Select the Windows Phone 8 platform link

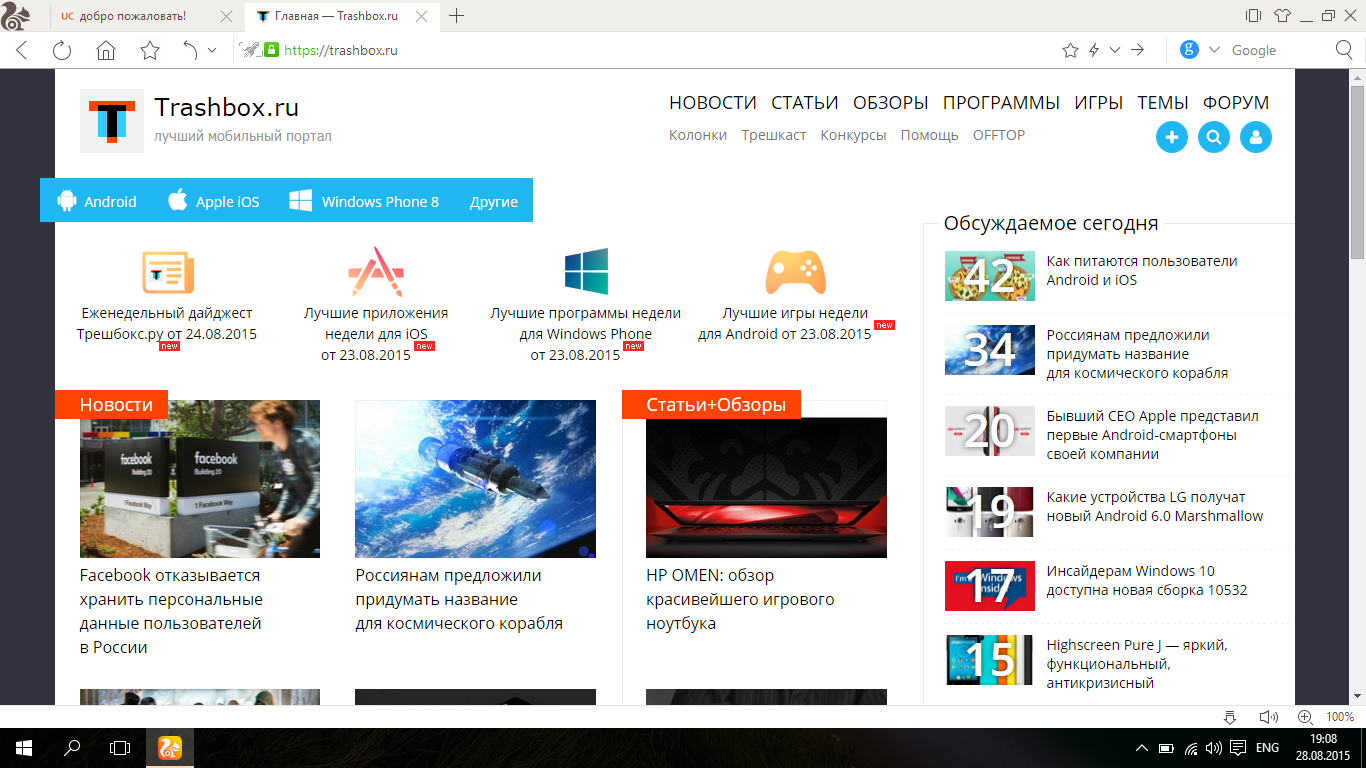point(365,201)
